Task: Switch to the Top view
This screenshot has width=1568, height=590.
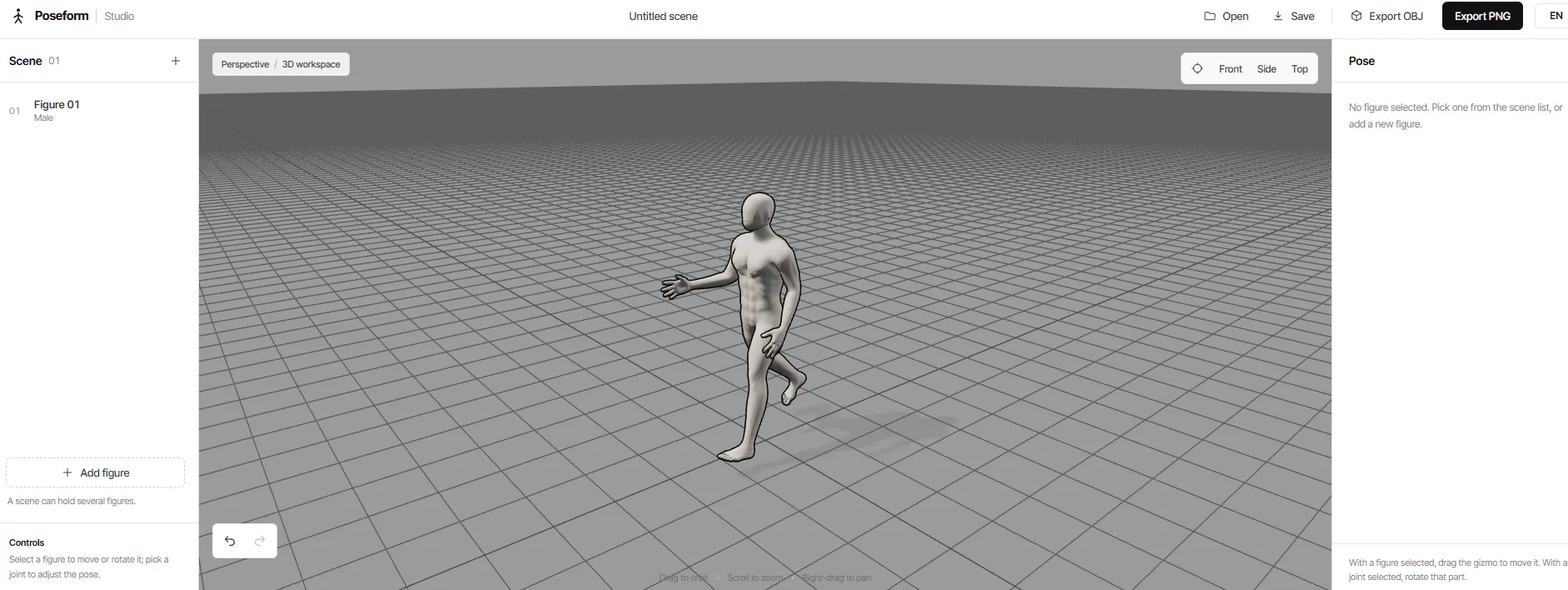Action: click(1299, 69)
